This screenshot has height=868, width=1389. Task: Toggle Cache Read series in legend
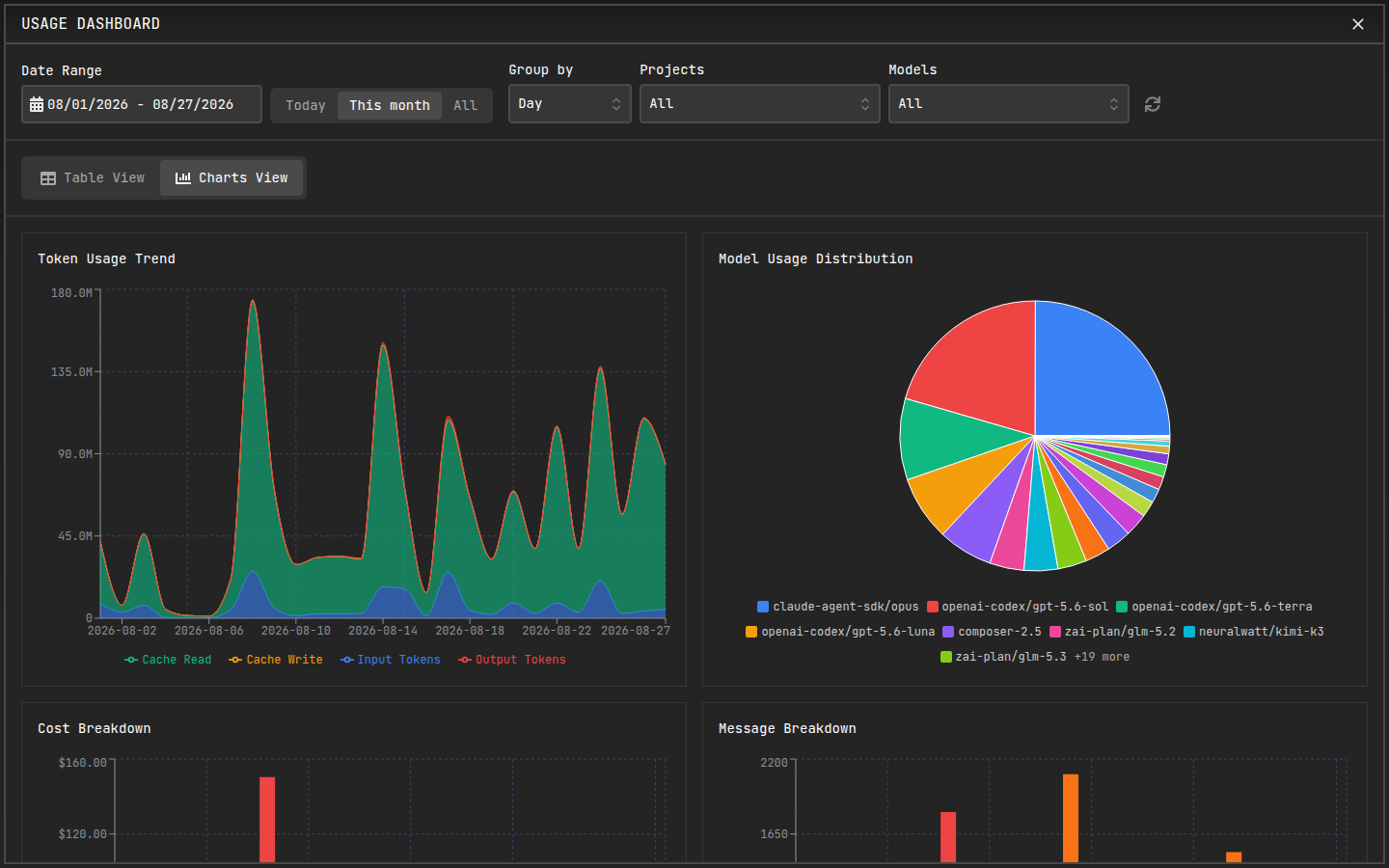point(168,660)
